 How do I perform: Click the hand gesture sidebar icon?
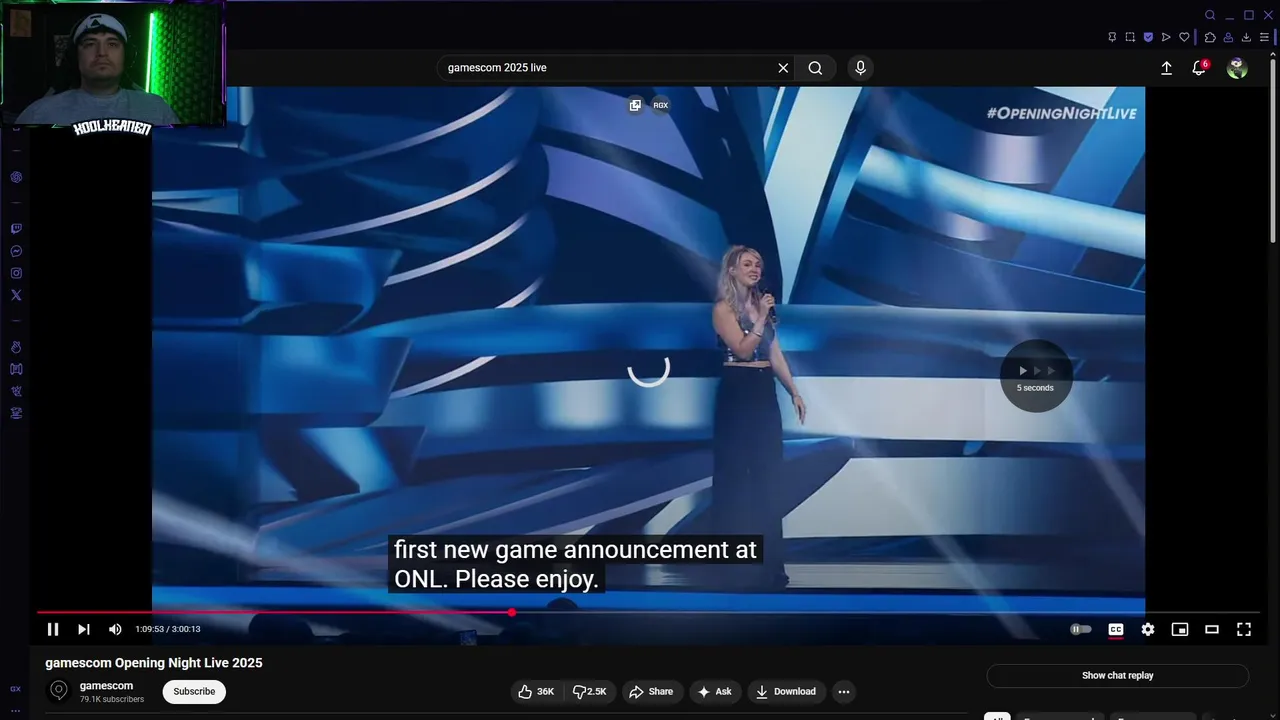tap(16, 347)
